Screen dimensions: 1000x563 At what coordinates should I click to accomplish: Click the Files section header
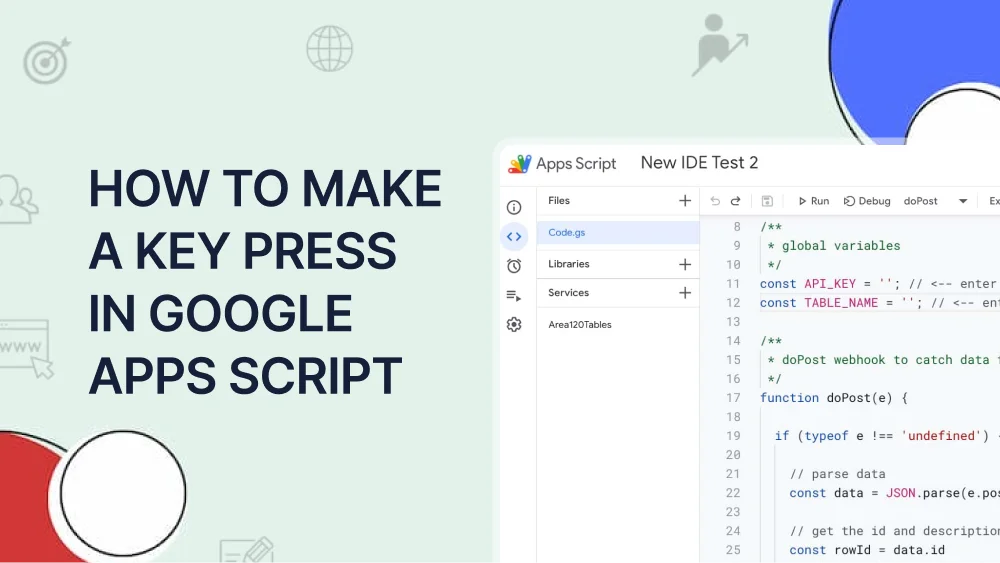pos(559,201)
